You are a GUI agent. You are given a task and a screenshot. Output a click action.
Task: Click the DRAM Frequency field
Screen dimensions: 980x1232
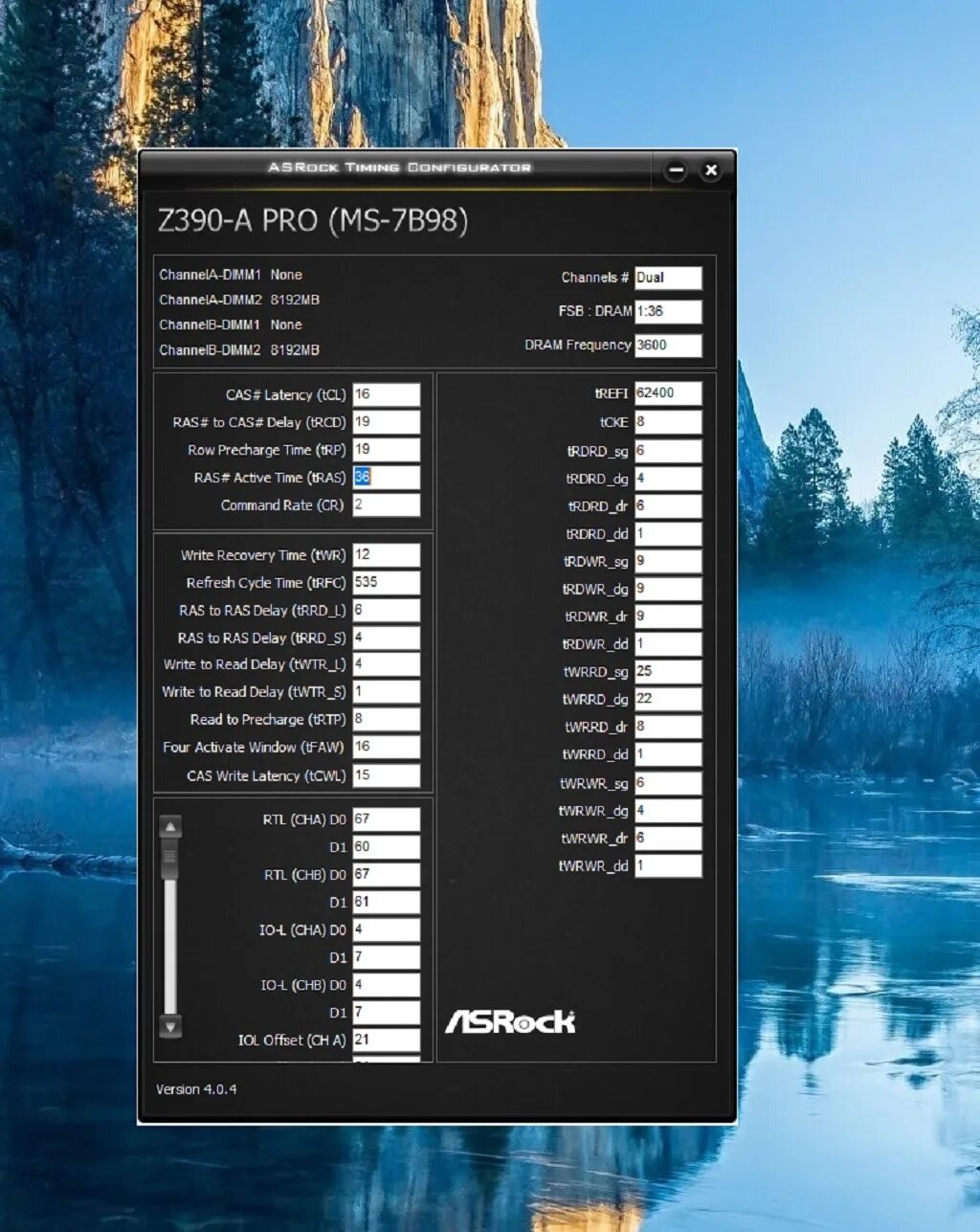(x=668, y=345)
